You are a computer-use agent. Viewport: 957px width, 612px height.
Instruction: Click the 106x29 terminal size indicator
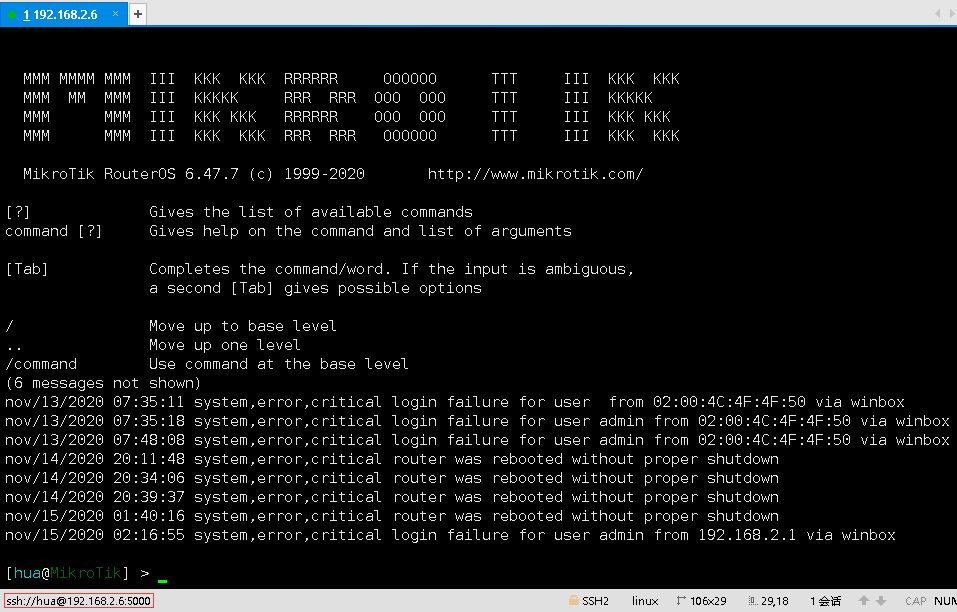[707, 601]
